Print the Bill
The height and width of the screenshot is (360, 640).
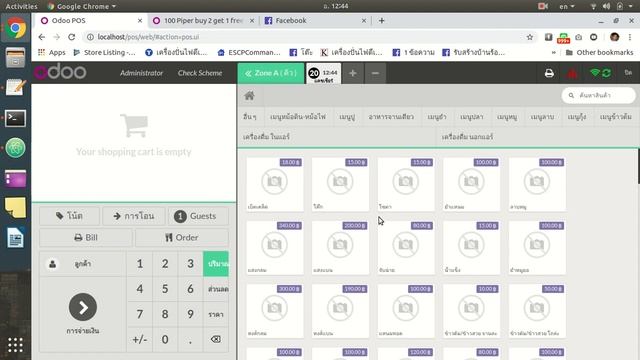pos(86,238)
